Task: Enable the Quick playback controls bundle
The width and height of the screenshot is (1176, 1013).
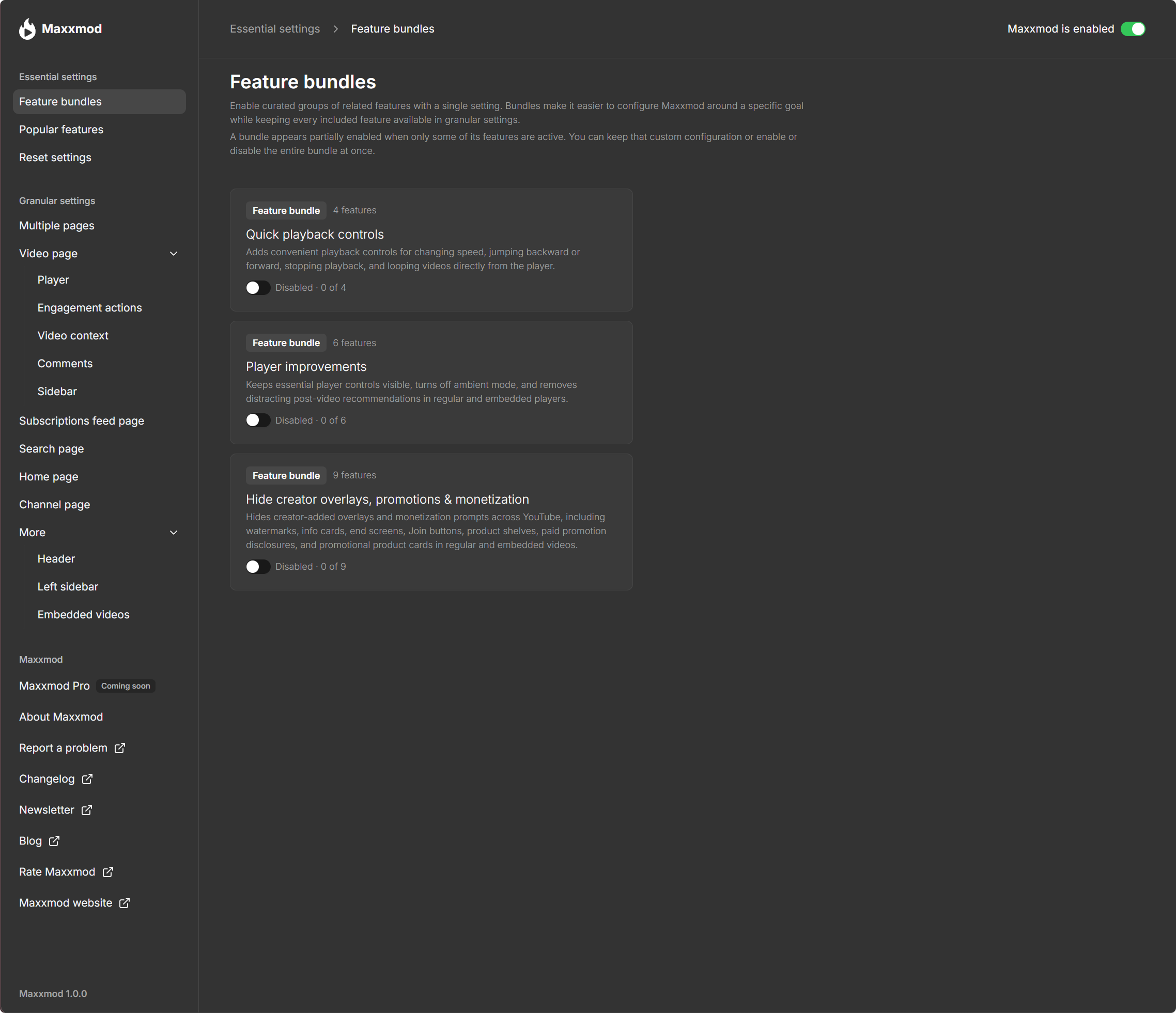Action: coord(258,288)
